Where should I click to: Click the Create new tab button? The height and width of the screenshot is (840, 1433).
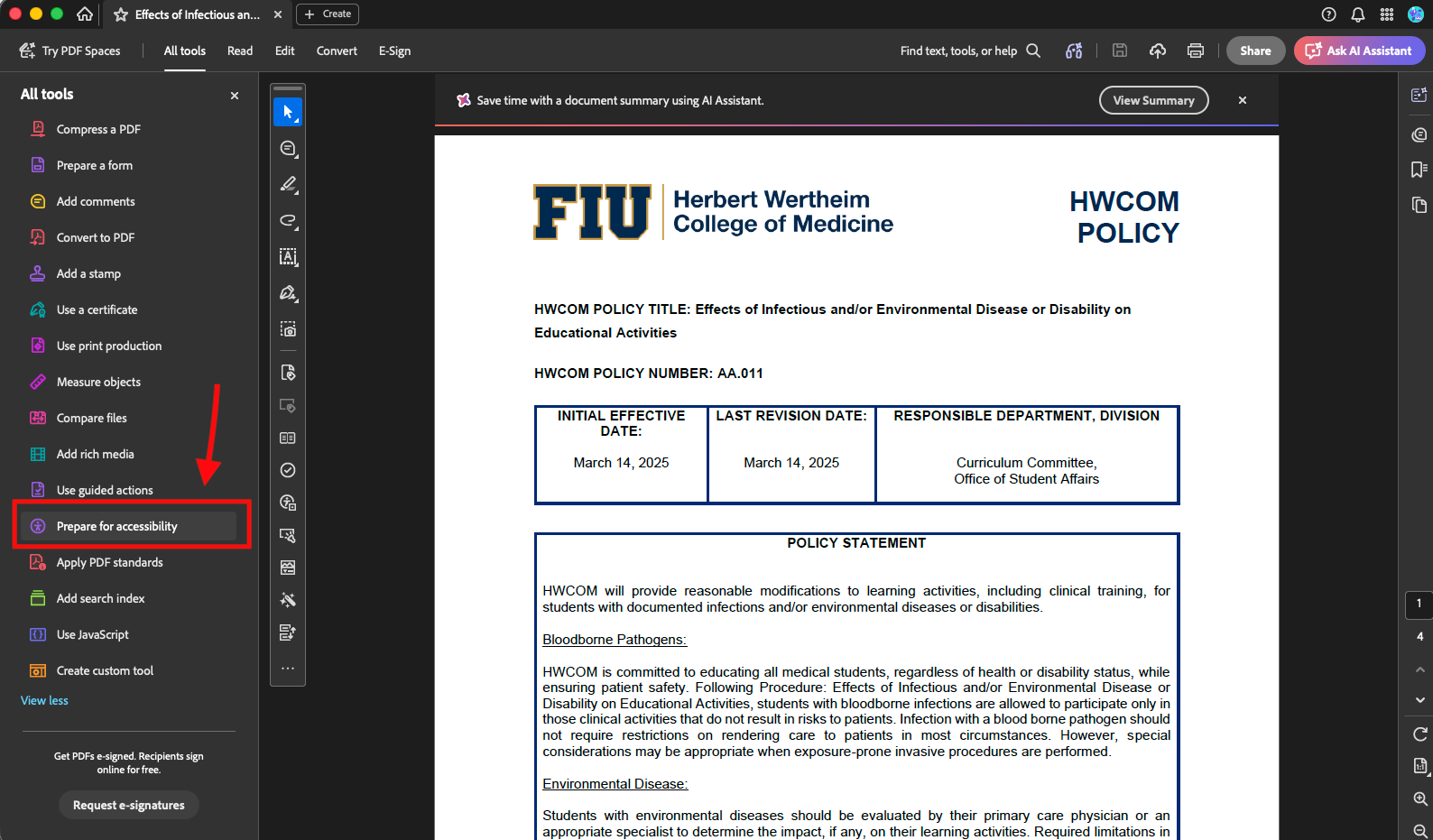tap(328, 14)
